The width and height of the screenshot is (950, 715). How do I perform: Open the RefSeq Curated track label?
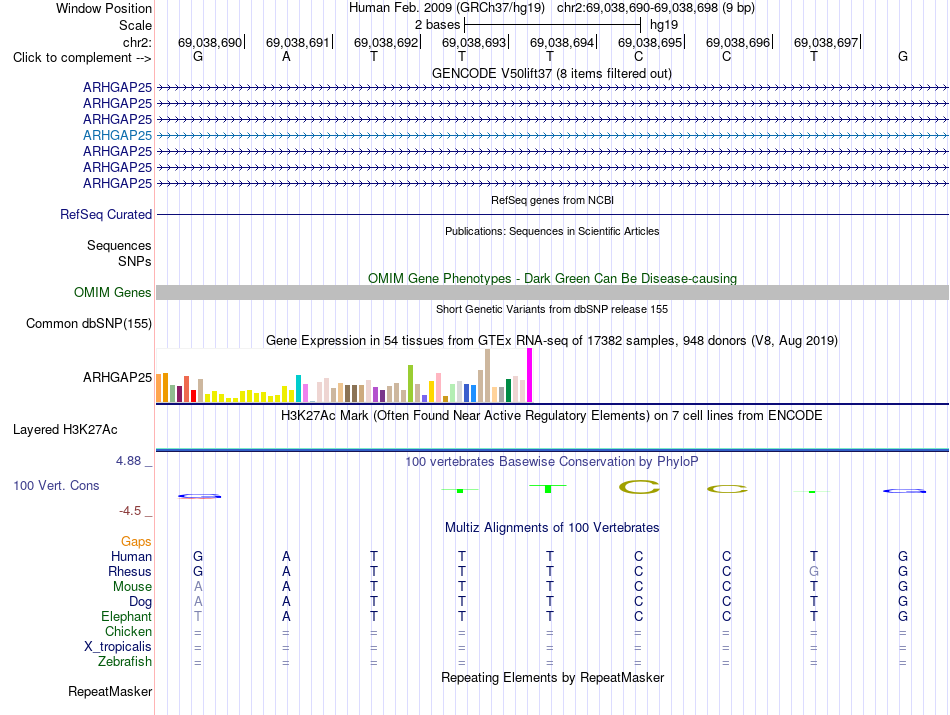[x=105, y=214]
